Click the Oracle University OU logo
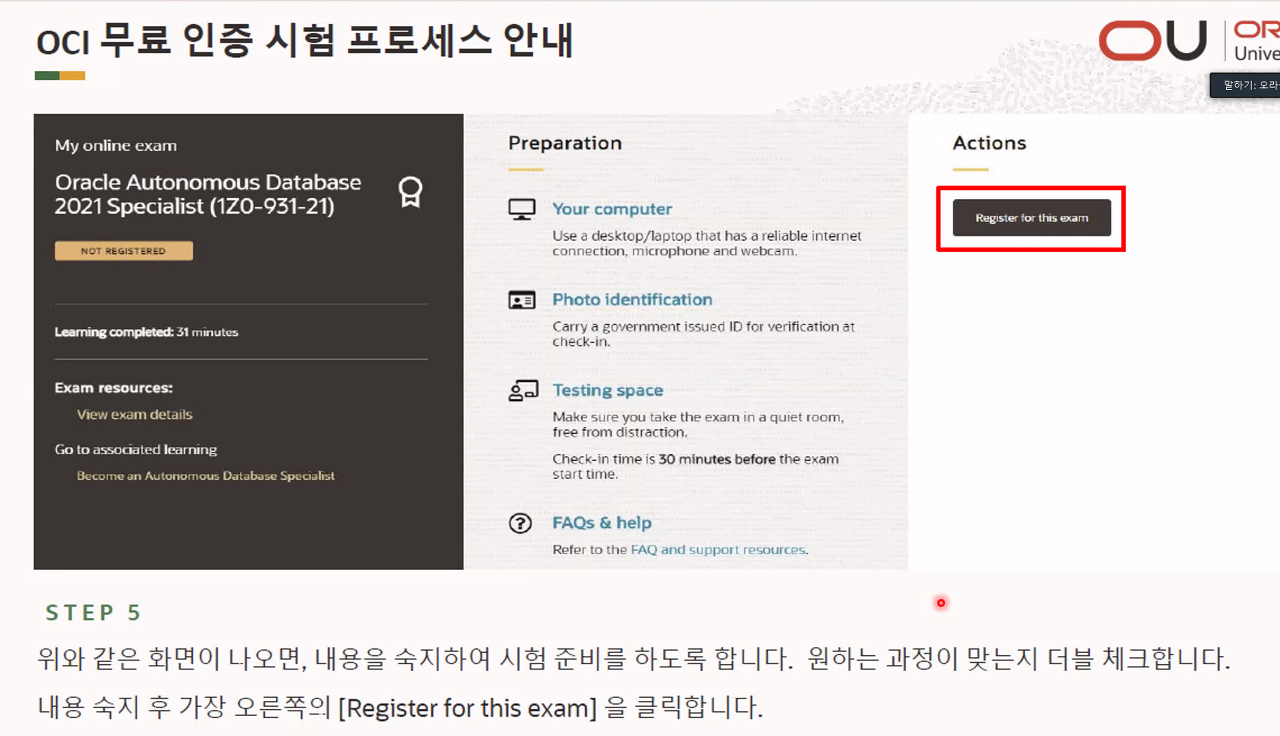The height and width of the screenshot is (736, 1280). click(x=1153, y=41)
